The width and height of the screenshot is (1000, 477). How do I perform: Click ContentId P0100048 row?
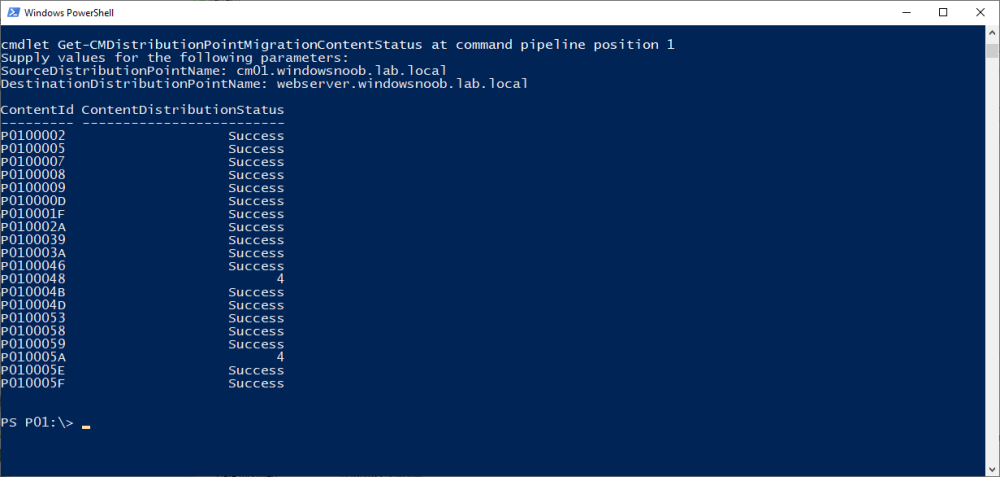[x=142, y=279]
